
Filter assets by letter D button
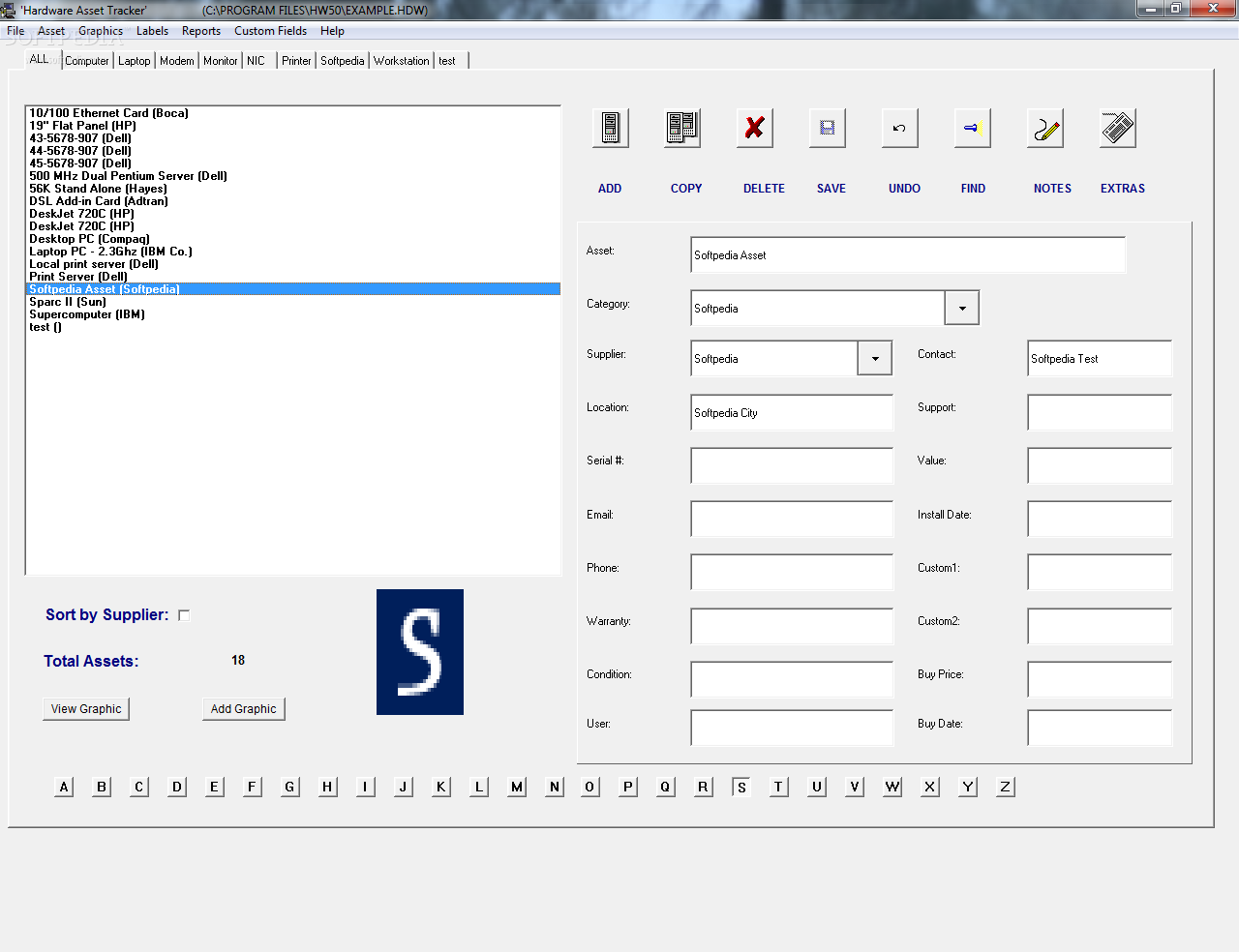click(x=177, y=787)
